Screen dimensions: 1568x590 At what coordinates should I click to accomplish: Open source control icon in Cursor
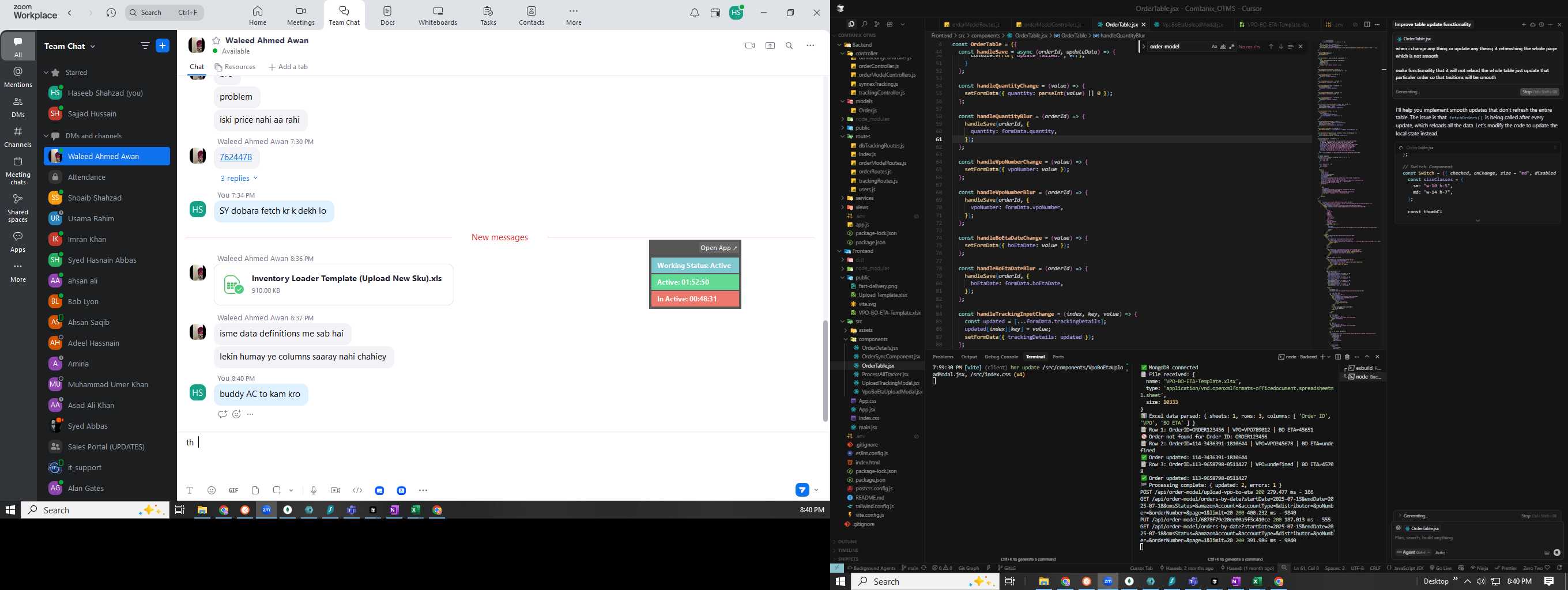877,24
